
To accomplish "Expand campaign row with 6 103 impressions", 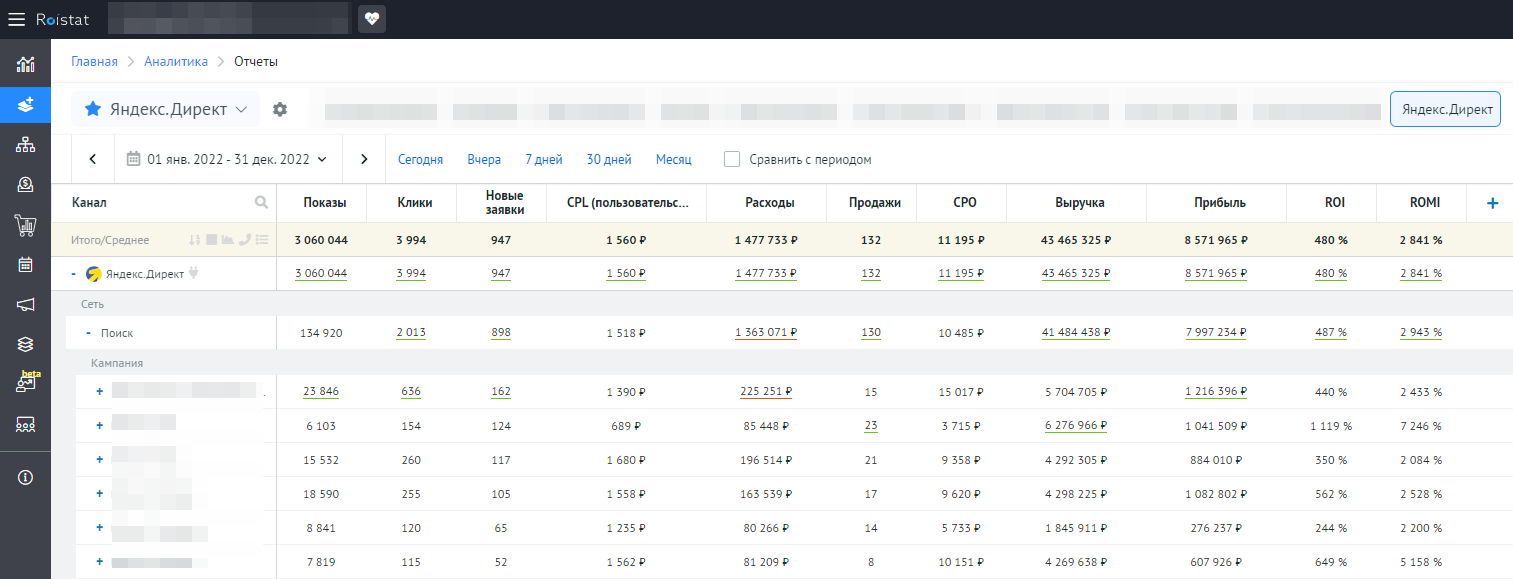I will click(x=99, y=425).
